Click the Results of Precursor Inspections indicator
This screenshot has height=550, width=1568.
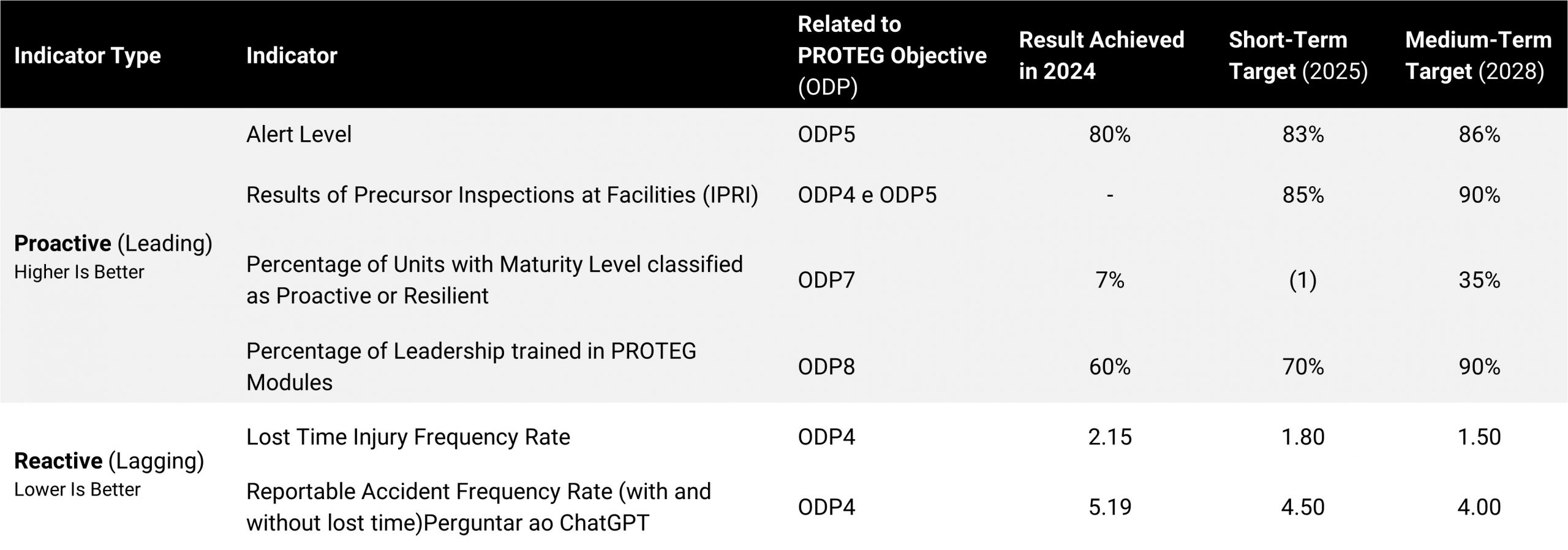[x=502, y=195]
